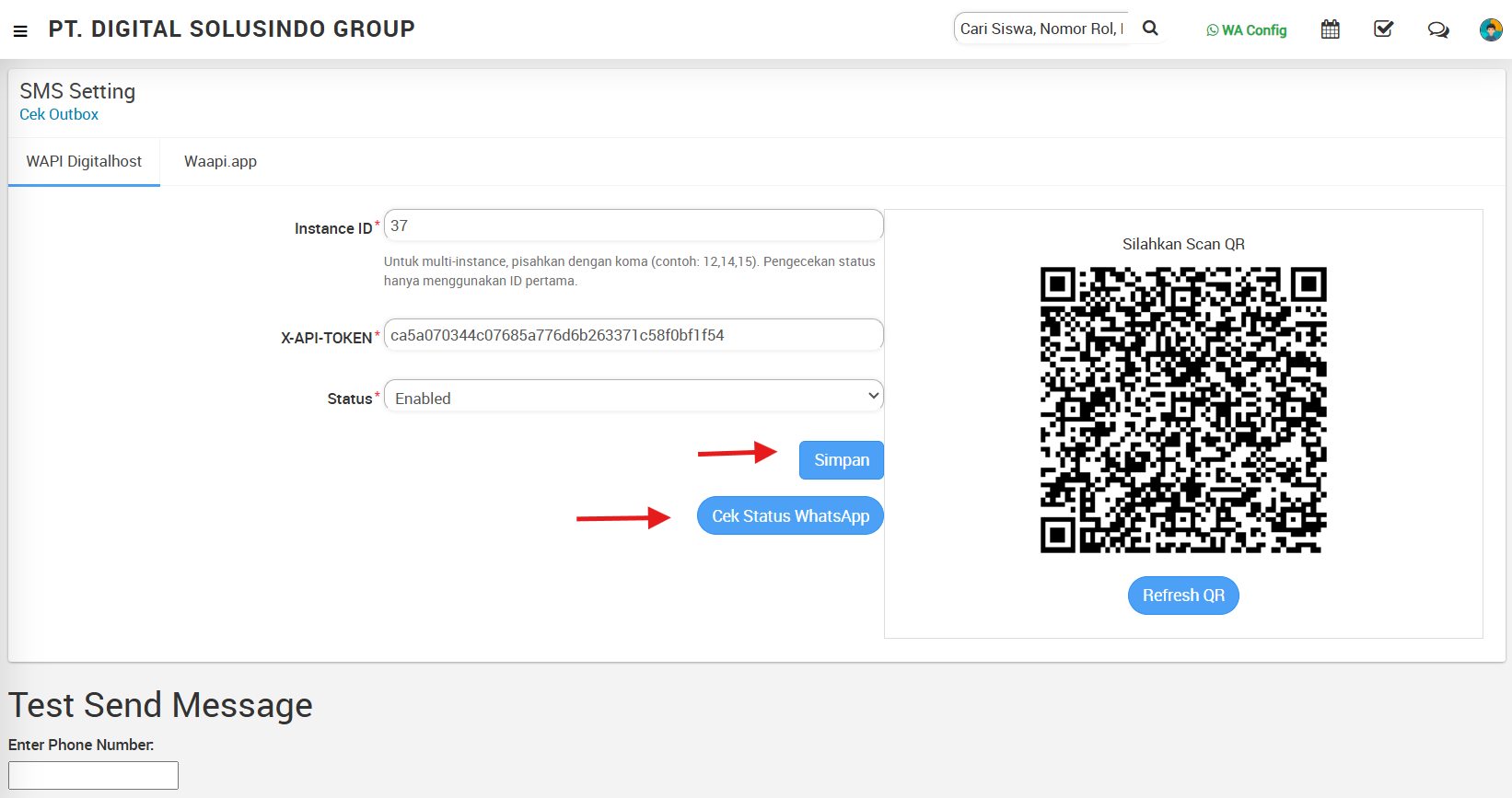The image size is (1512, 798).
Task: Open the hamburger sidebar menu
Action: pyautogui.click(x=20, y=30)
